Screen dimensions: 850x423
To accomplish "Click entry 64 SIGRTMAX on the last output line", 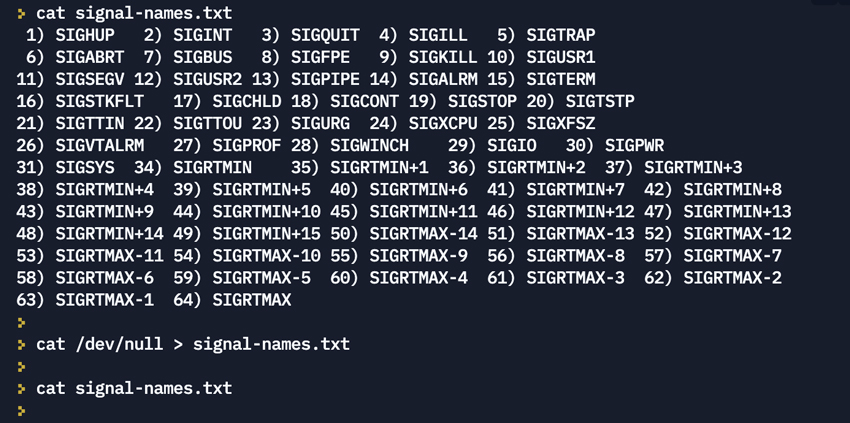I will click(252, 299).
